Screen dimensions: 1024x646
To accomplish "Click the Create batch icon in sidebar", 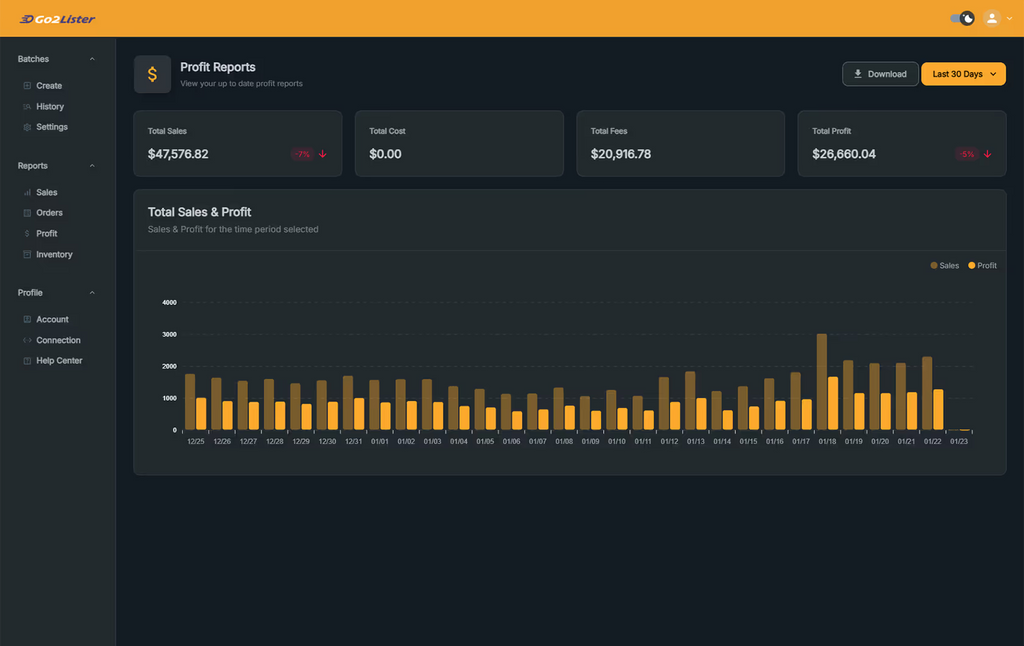I will 27,86.
